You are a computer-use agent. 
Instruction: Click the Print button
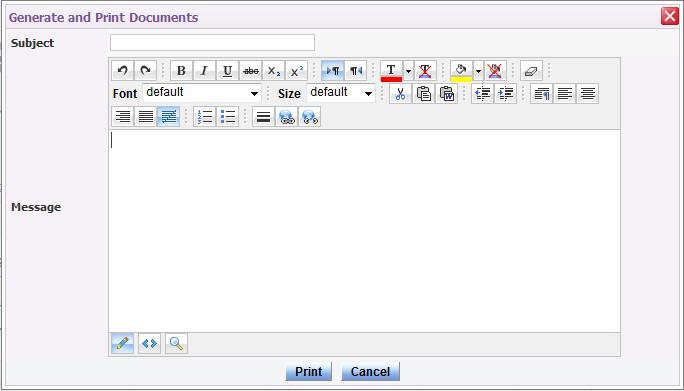coord(308,371)
